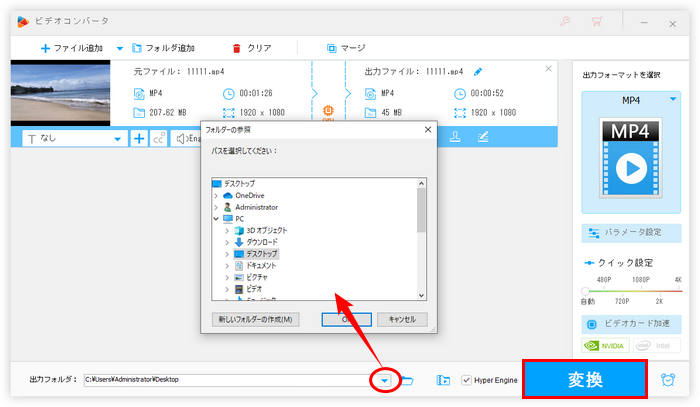Screen dimensions: 700x407
Task: Select ピクチャ folder
Action: point(257,277)
